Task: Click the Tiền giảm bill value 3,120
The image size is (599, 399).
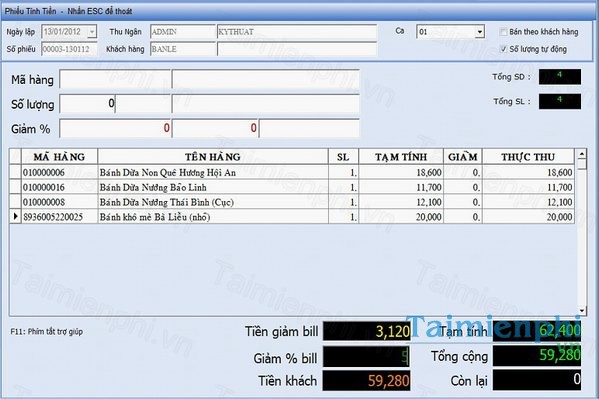Action: coord(367,331)
